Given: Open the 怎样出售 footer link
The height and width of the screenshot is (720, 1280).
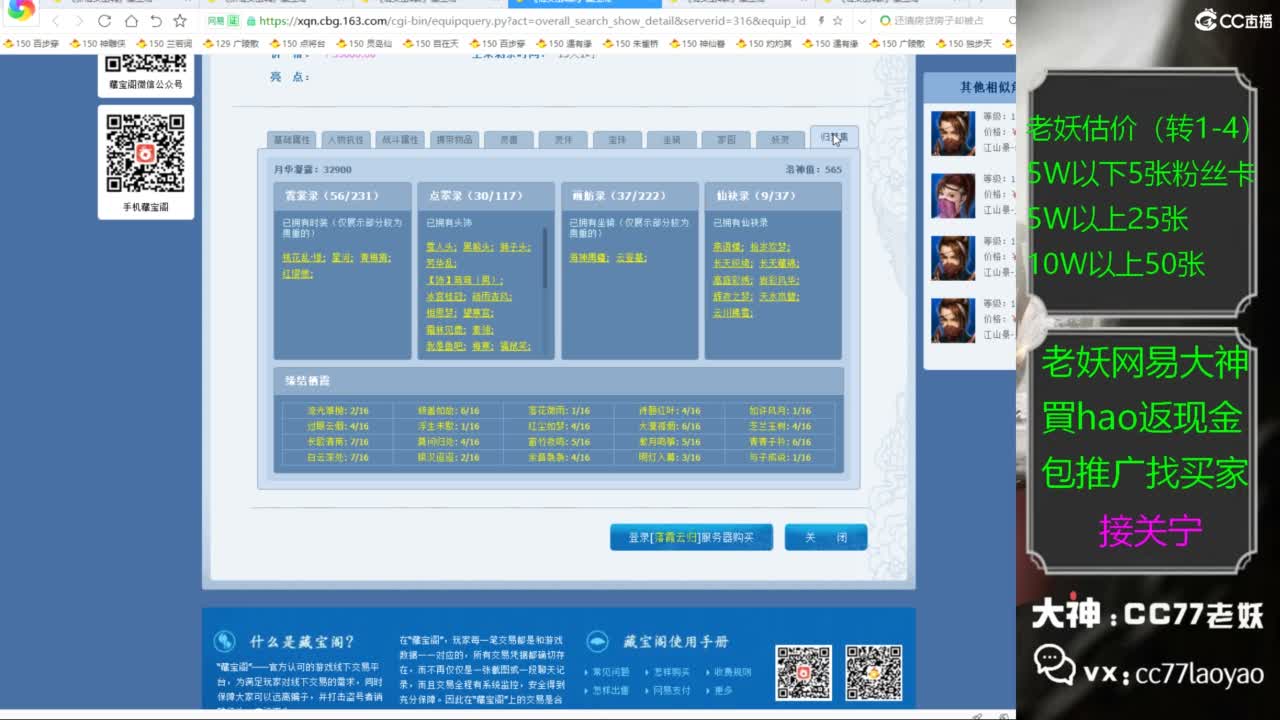Looking at the screenshot, I should (x=610, y=690).
